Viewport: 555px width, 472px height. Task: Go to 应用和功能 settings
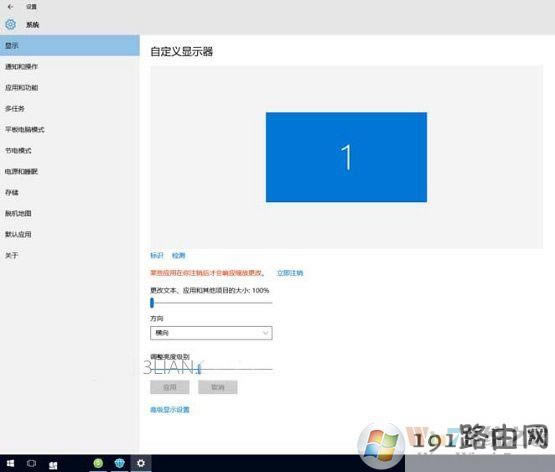pyautogui.click(x=70, y=87)
